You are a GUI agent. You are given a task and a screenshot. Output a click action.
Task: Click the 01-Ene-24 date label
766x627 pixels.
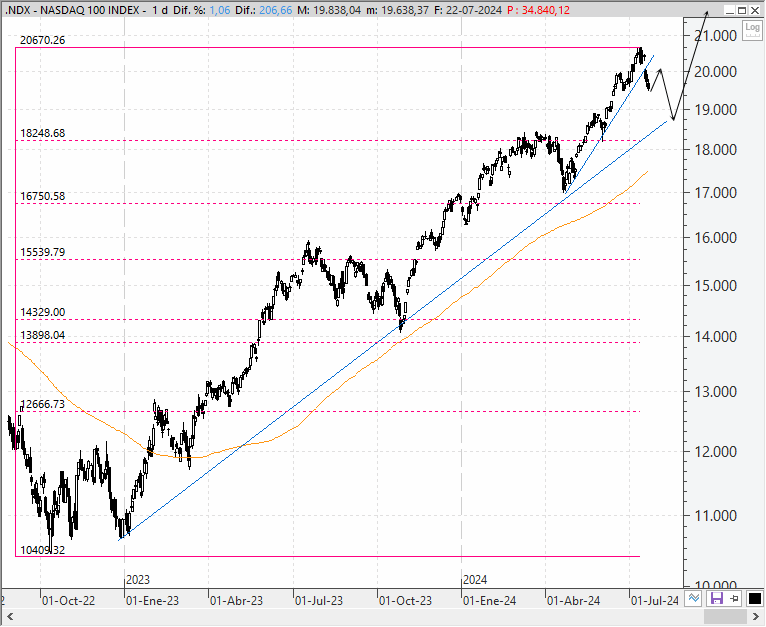[x=489, y=600]
